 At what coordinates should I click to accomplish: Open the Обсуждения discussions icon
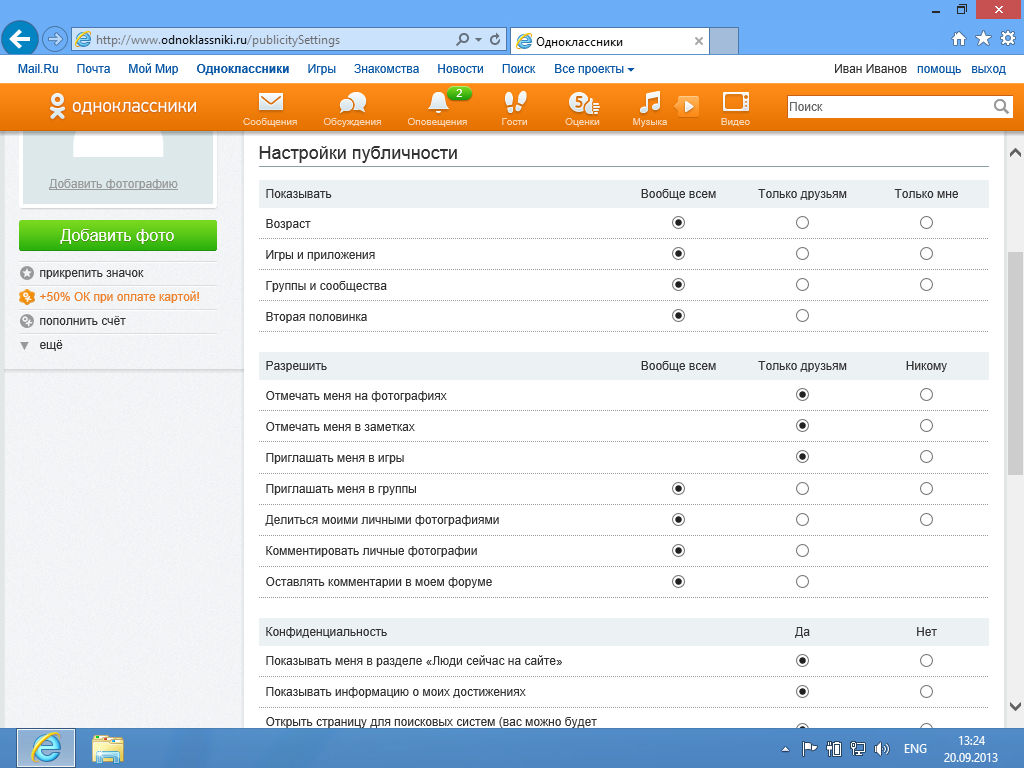tap(353, 108)
